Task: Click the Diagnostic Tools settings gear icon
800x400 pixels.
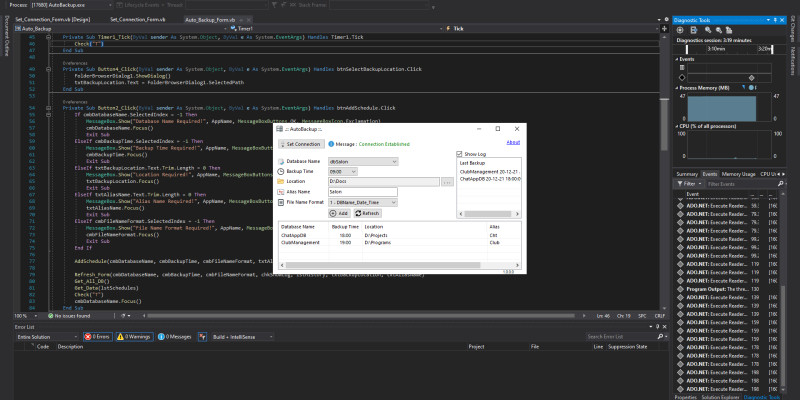Action: (x=680, y=31)
